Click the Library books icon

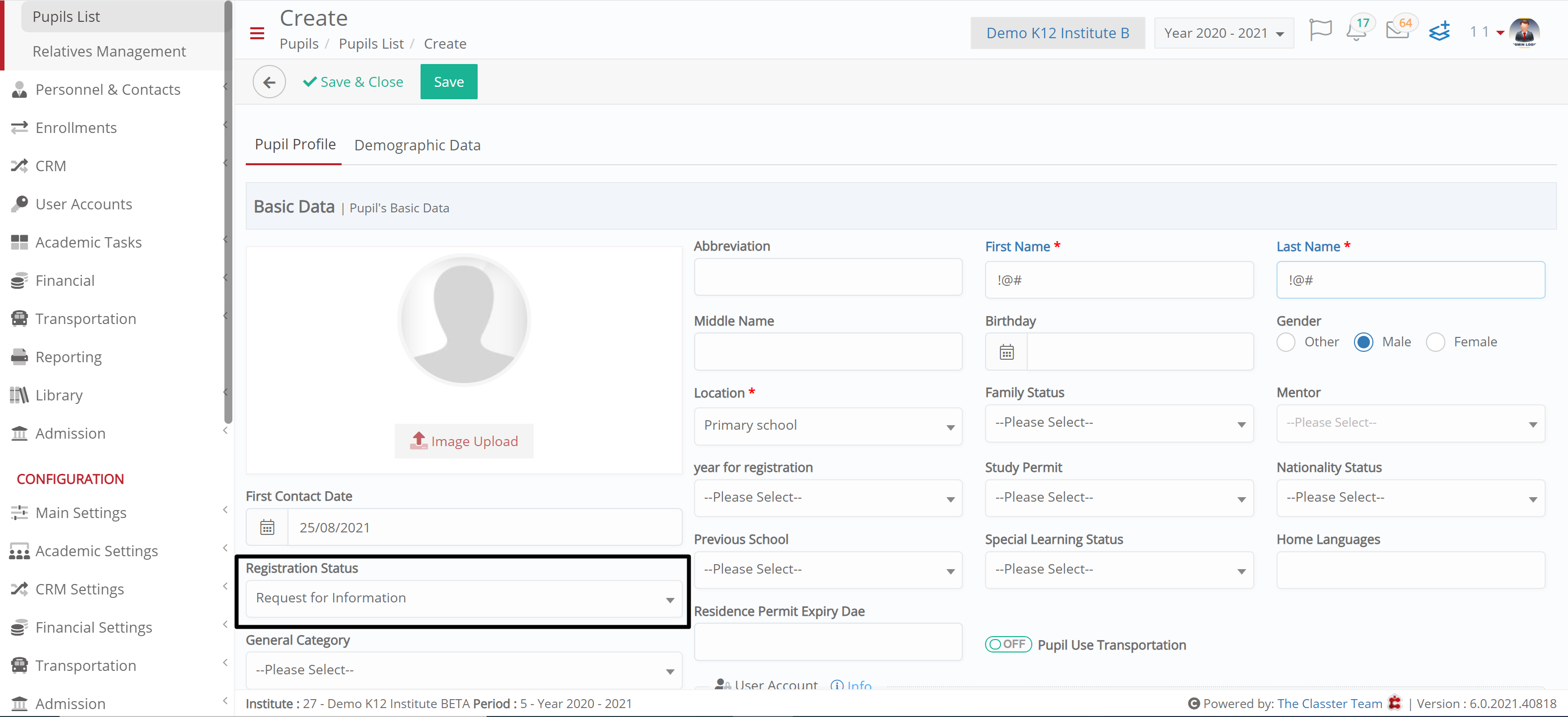[19, 395]
